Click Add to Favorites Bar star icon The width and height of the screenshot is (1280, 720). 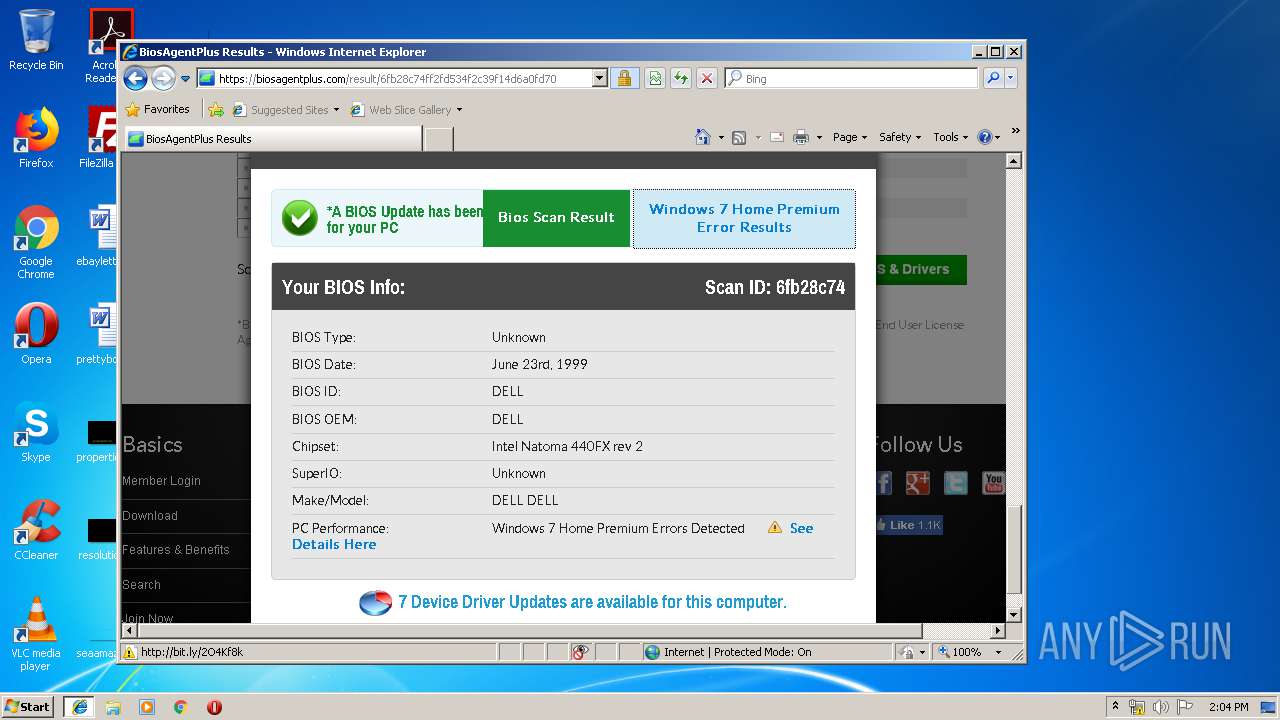(216, 110)
